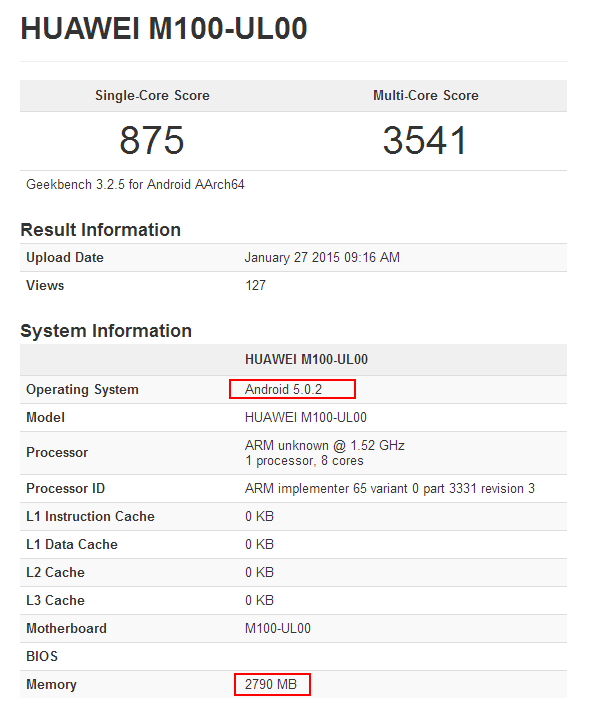Click the System Information section heading
Screen dimensions: 589x718
pyautogui.click(x=106, y=331)
